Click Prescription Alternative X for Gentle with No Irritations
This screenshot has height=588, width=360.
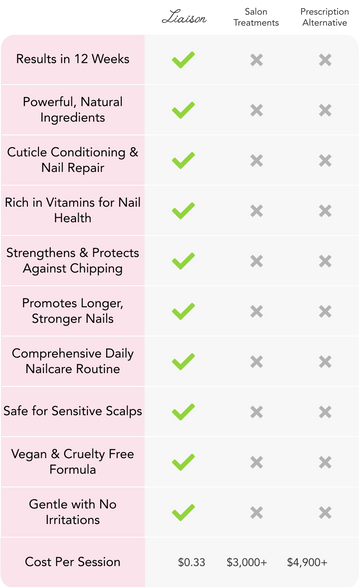325,513
